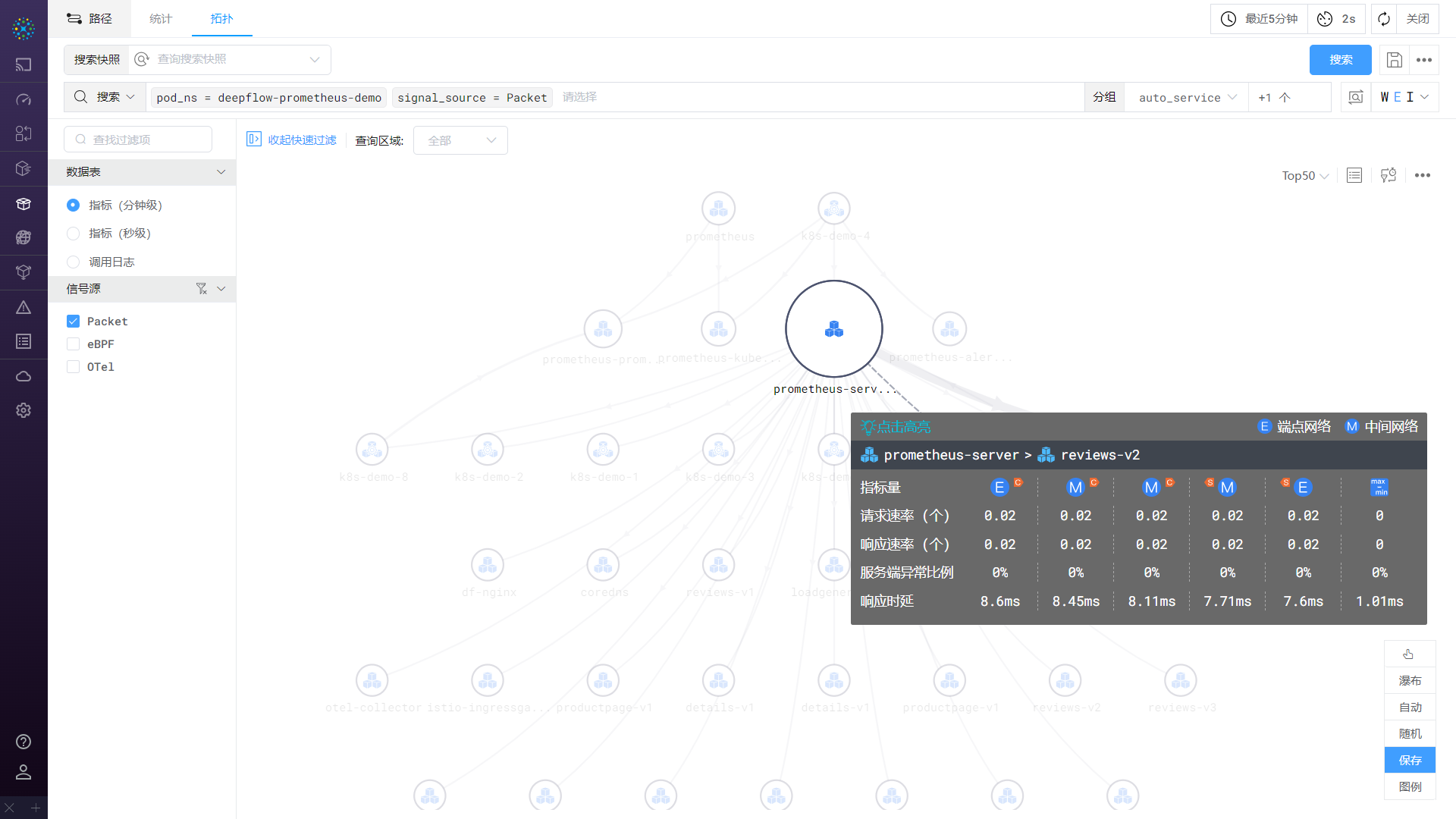Open the list view icon near Top50
The height and width of the screenshot is (819, 1456).
1354,176
